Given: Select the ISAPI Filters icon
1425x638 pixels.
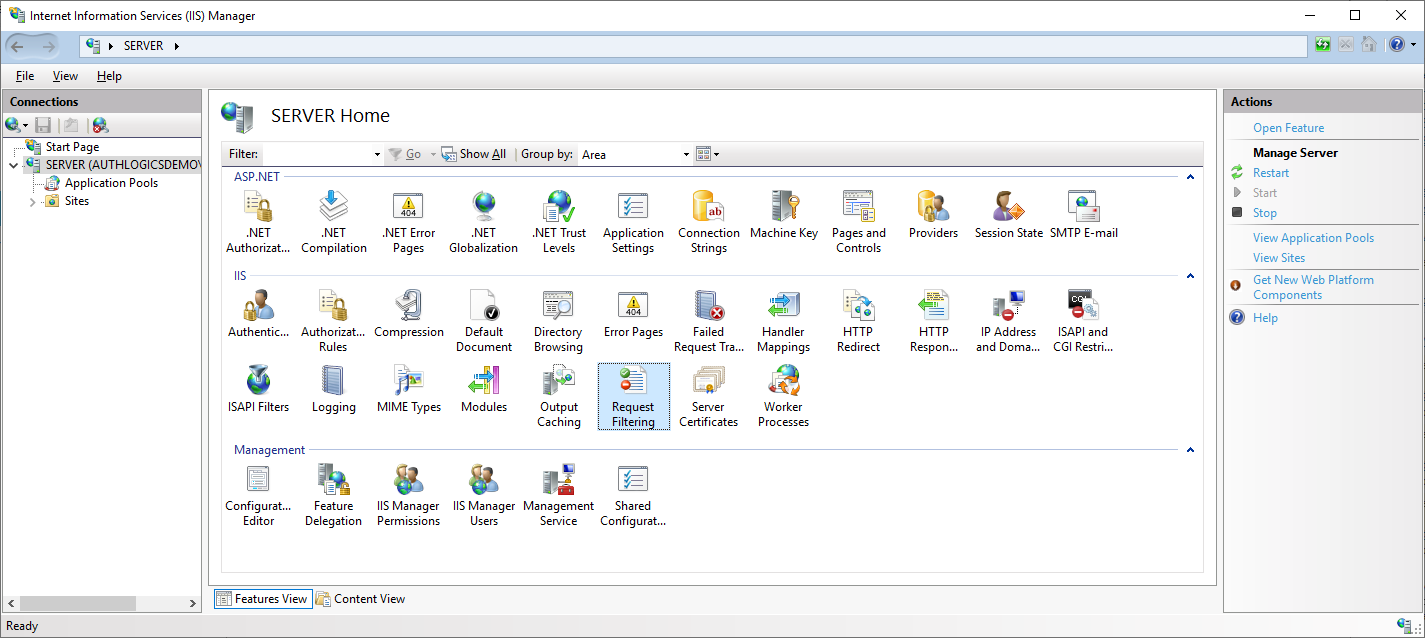Looking at the screenshot, I should pos(258,389).
